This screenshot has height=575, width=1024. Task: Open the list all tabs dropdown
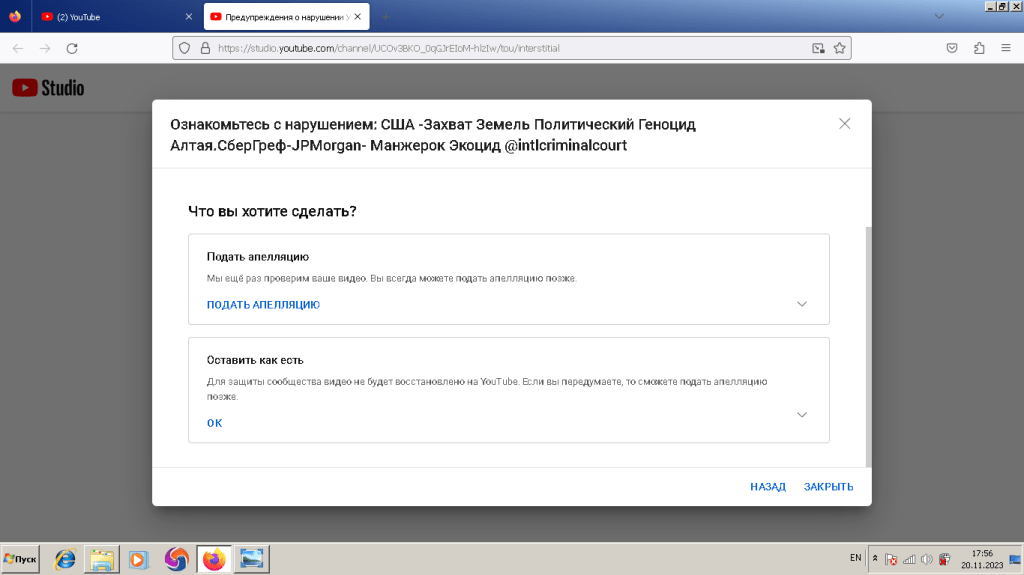939,16
